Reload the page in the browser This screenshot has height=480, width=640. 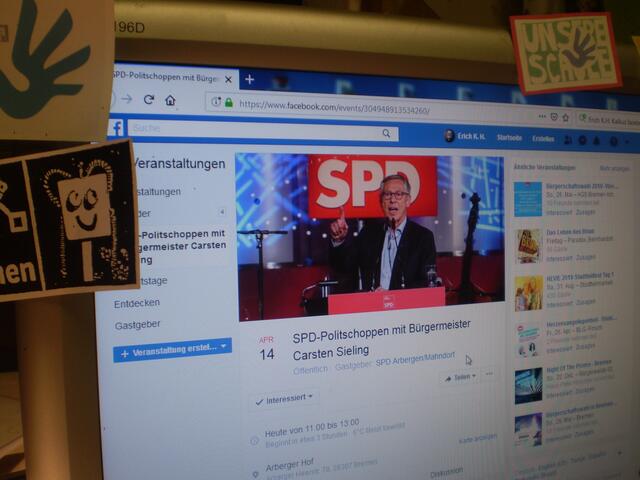(149, 99)
